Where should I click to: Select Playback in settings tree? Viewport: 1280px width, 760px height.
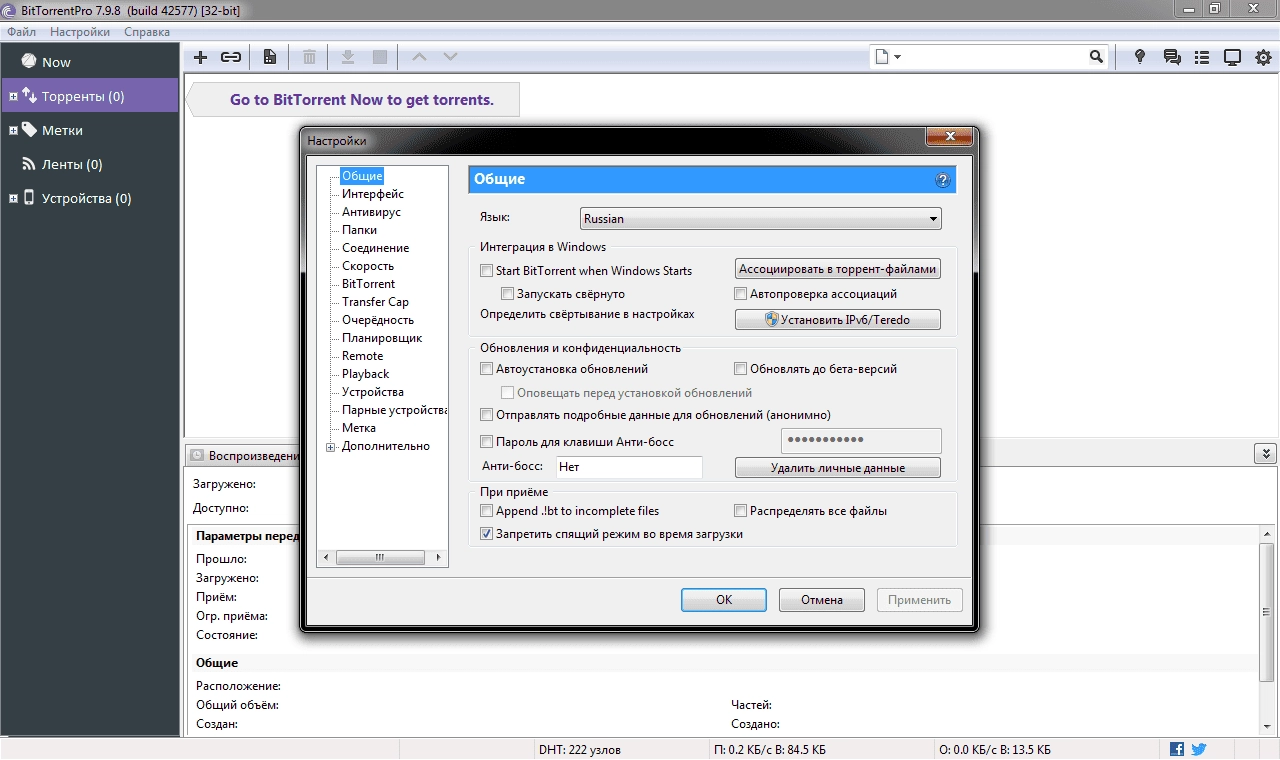(365, 374)
